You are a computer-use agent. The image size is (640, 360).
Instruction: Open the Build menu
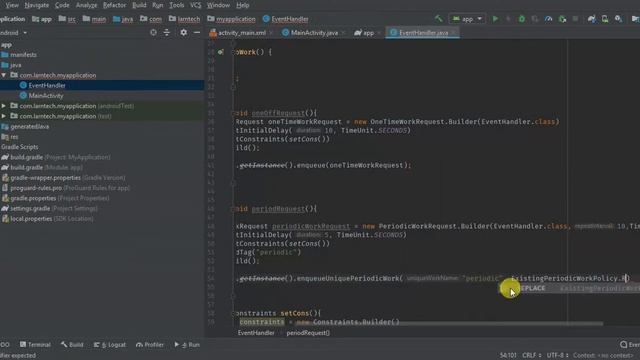click(x=139, y=5)
